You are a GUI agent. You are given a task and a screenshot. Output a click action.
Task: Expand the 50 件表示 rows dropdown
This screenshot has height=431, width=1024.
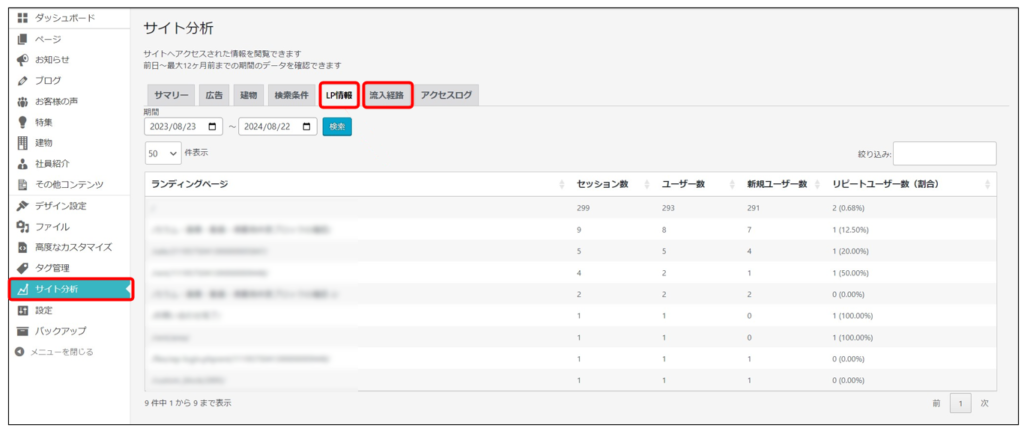(163, 153)
